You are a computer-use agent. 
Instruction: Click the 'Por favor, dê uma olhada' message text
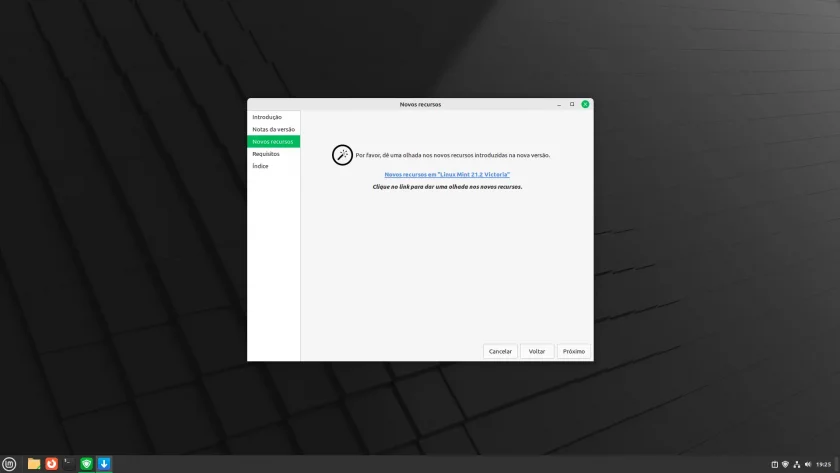click(453, 155)
